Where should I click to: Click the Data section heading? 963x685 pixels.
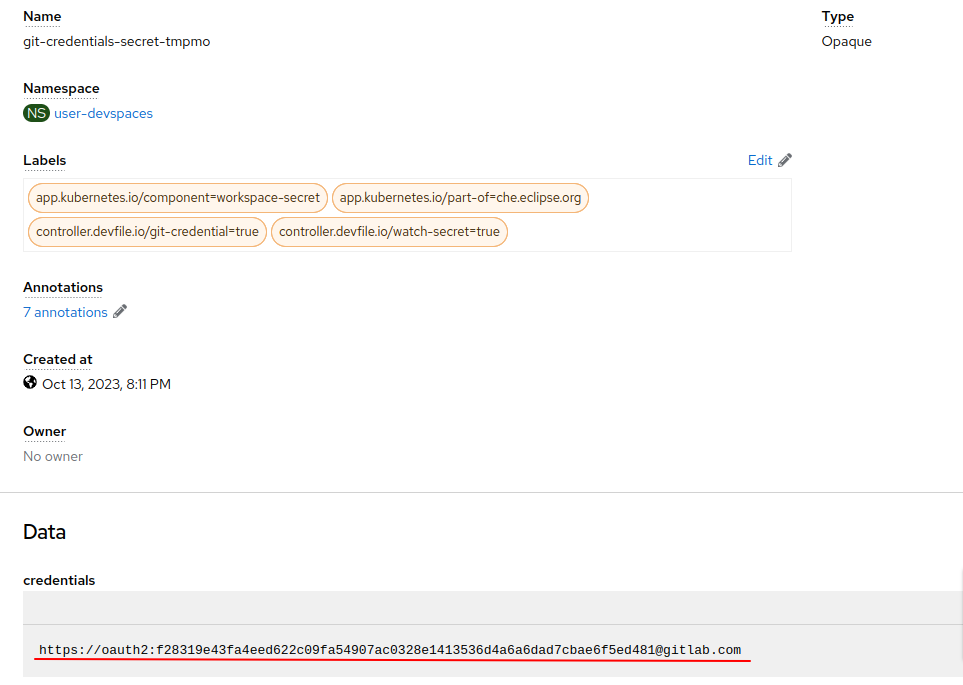coord(44,531)
